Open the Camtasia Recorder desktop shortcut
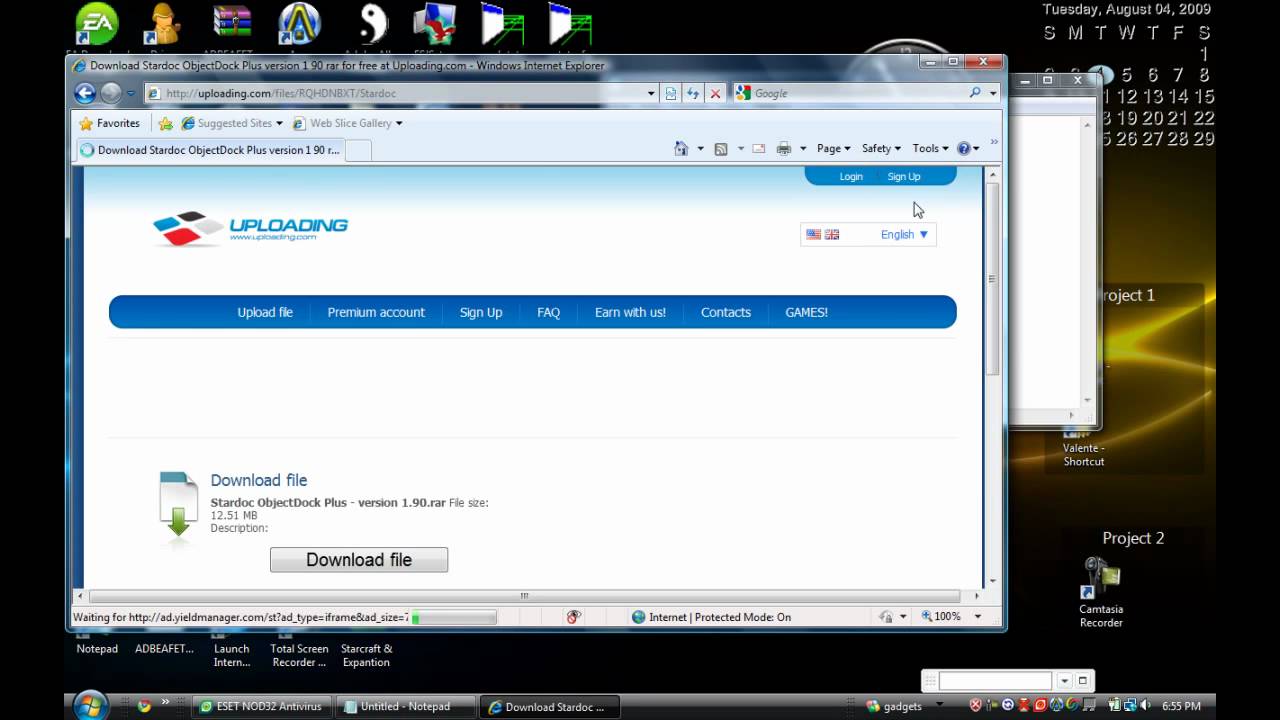The height and width of the screenshot is (720, 1280). pyautogui.click(x=1101, y=592)
